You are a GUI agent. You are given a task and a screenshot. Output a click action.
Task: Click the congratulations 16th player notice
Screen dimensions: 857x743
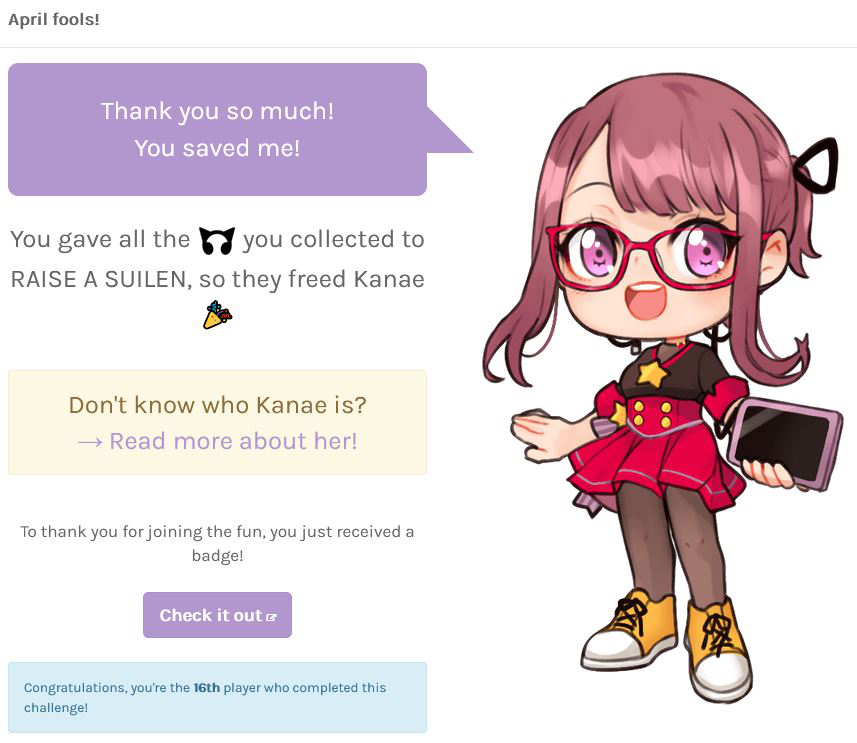point(218,698)
